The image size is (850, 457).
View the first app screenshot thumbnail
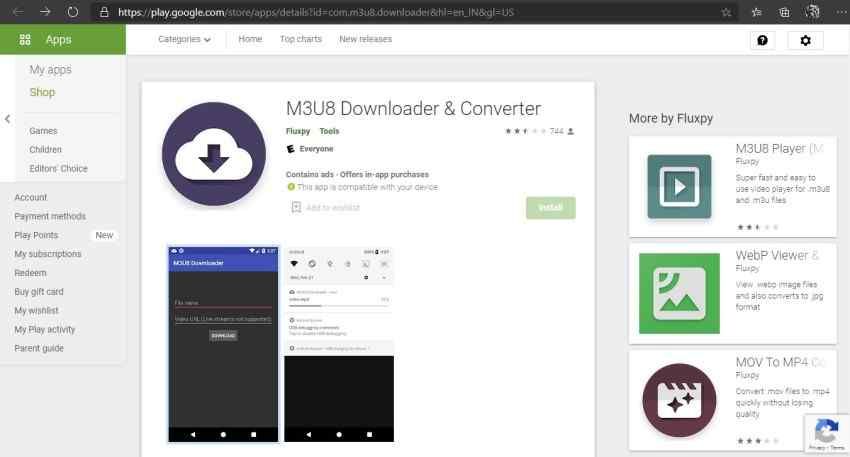coord(222,343)
